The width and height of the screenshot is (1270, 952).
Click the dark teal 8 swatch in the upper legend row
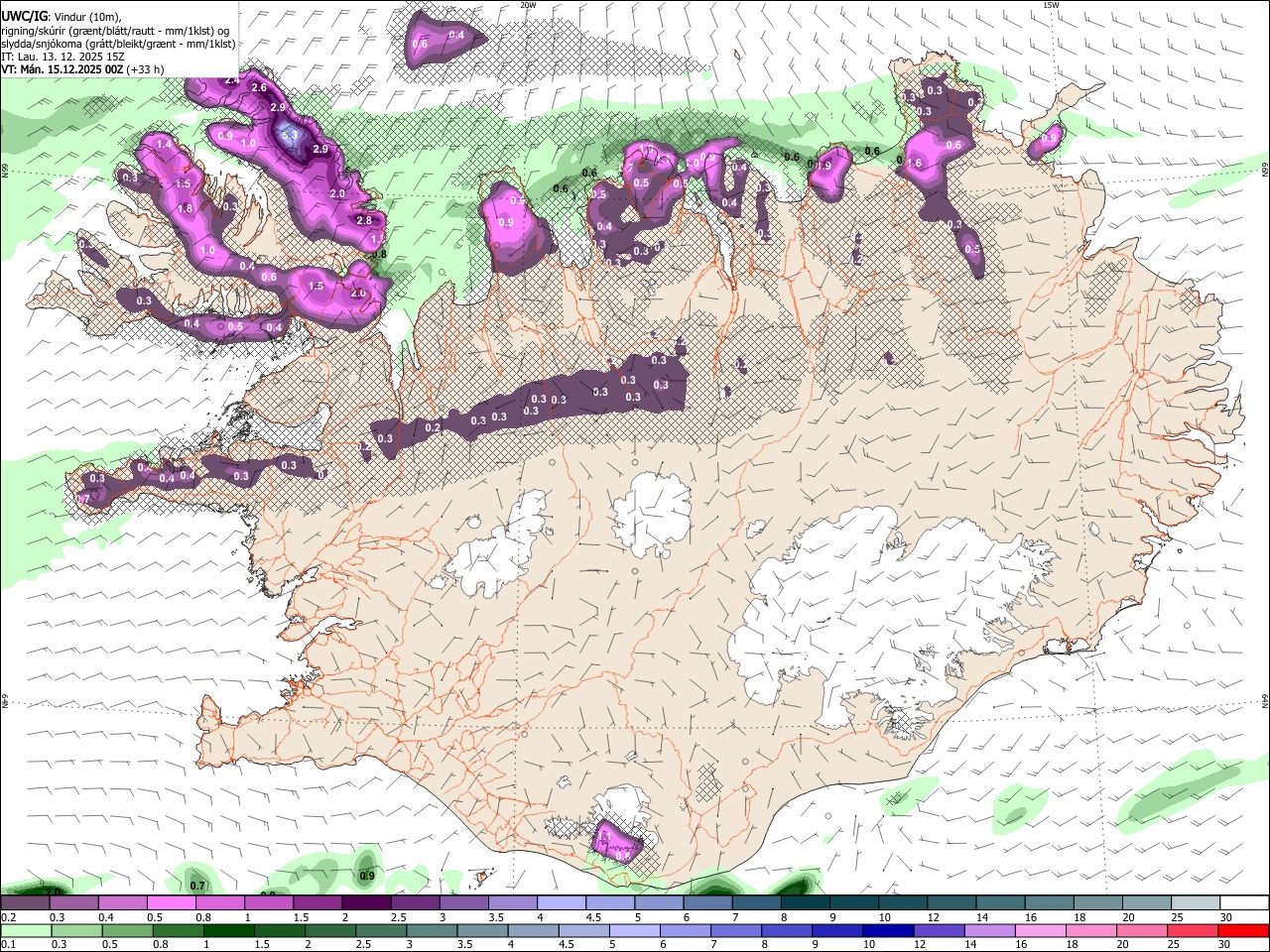tap(806, 903)
